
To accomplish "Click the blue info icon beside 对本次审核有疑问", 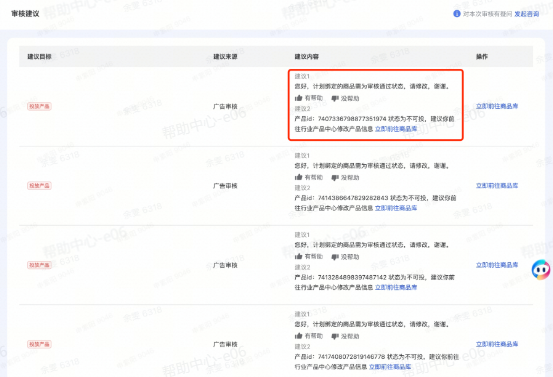I will (x=457, y=14).
